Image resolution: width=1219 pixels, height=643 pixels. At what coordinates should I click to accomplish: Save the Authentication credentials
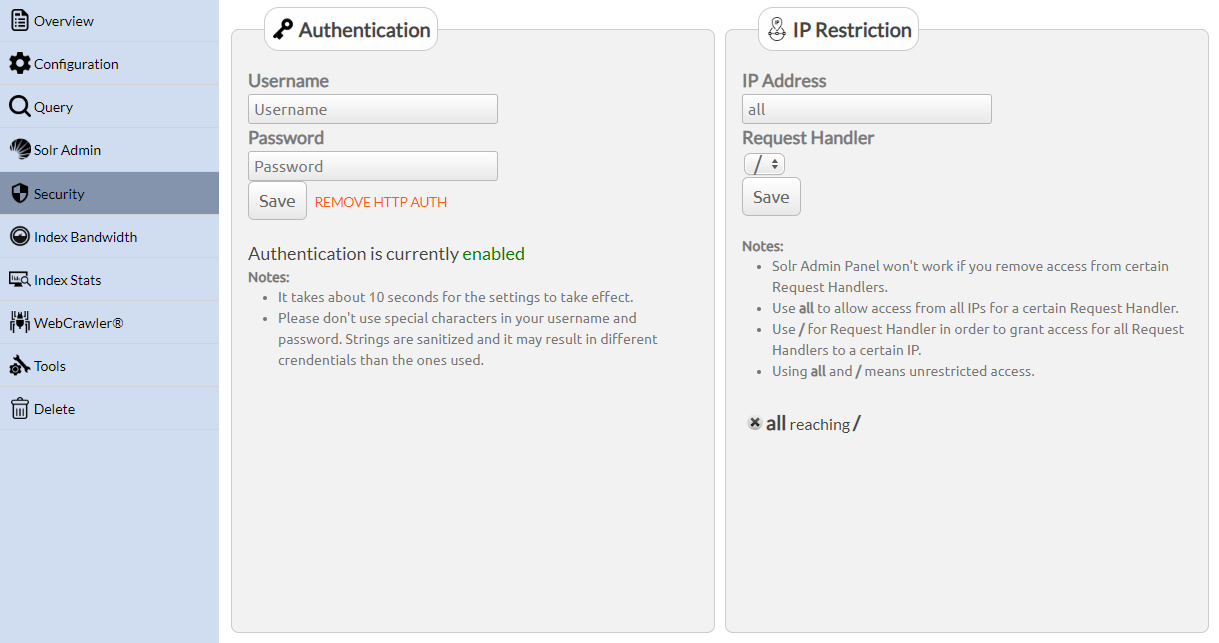[277, 201]
